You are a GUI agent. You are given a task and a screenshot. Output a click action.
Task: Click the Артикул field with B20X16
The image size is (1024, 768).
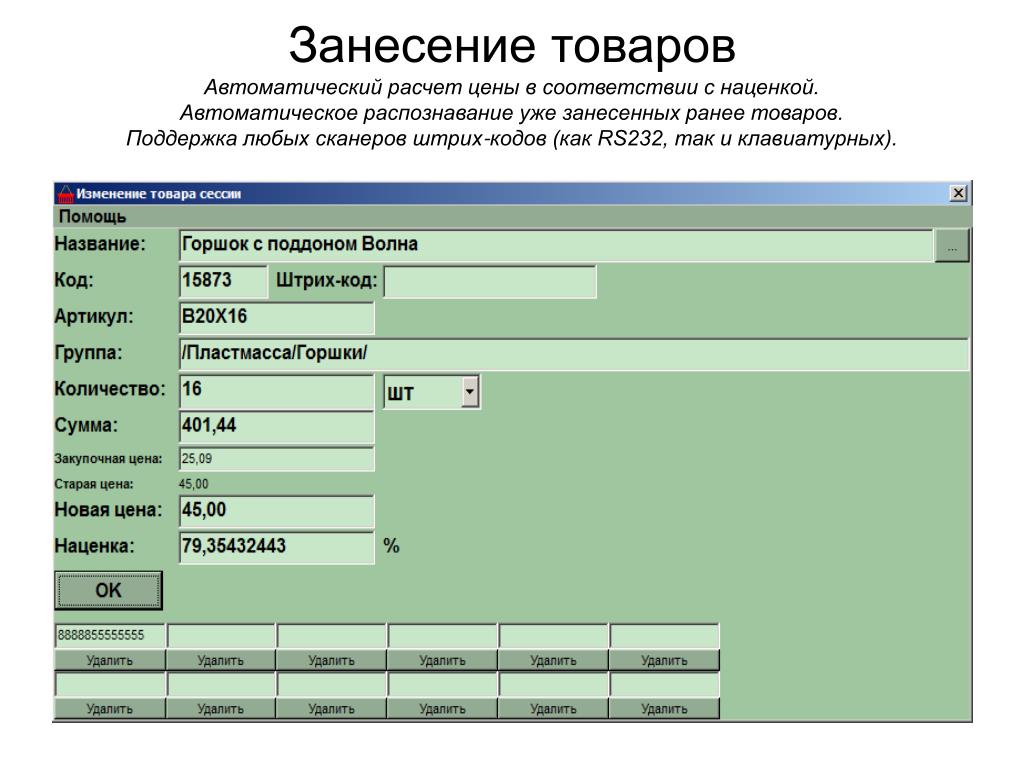(276, 317)
